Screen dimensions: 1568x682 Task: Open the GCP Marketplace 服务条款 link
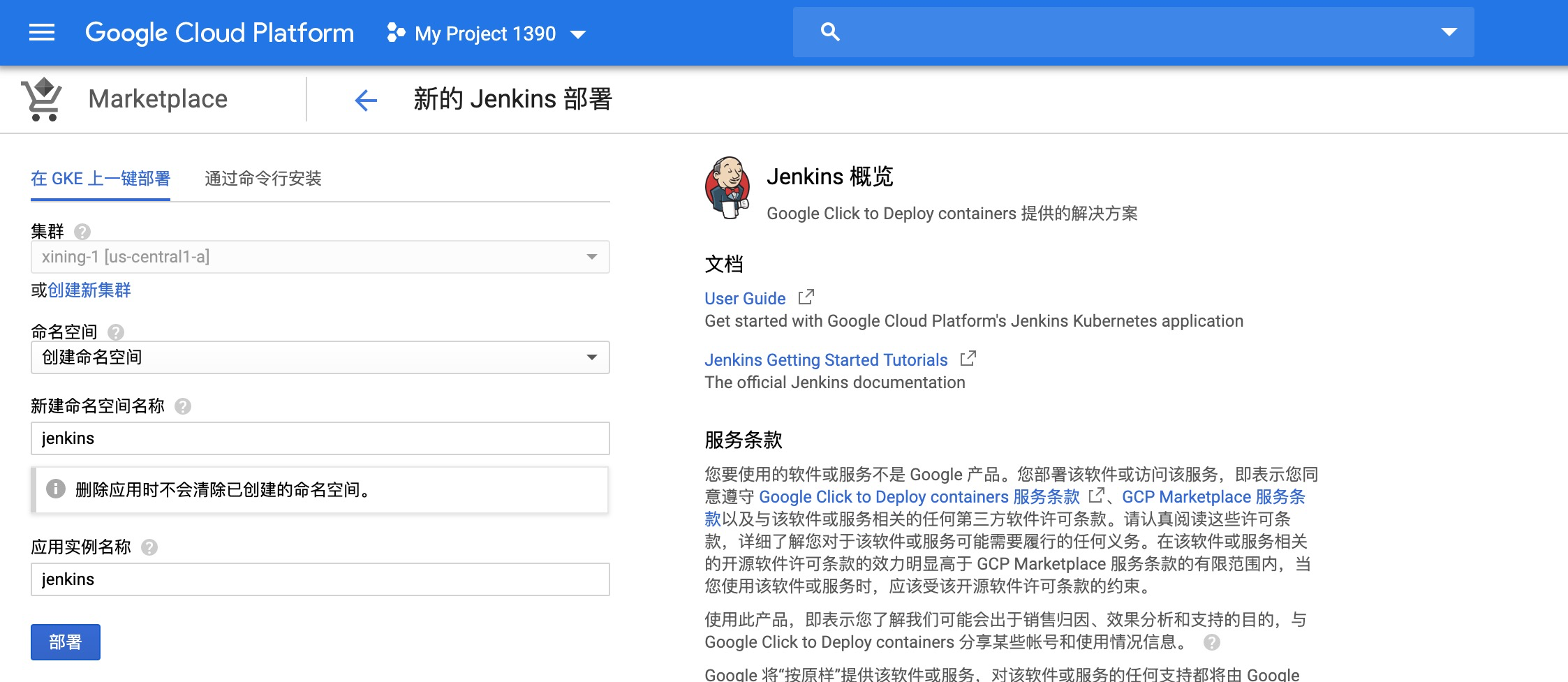pos(1213,497)
